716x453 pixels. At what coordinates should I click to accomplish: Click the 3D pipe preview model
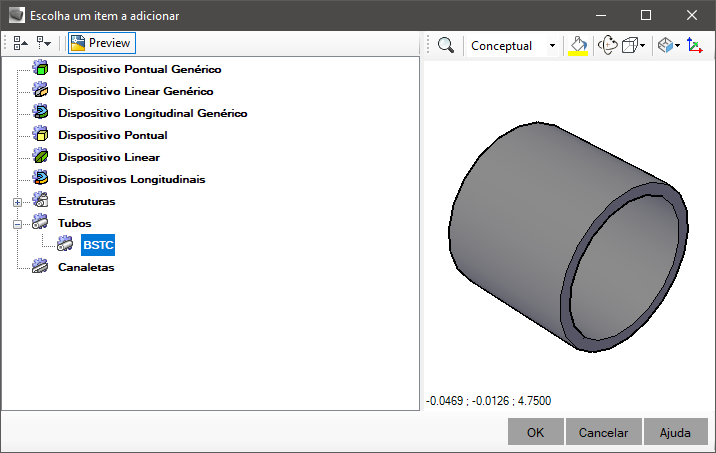point(568,237)
